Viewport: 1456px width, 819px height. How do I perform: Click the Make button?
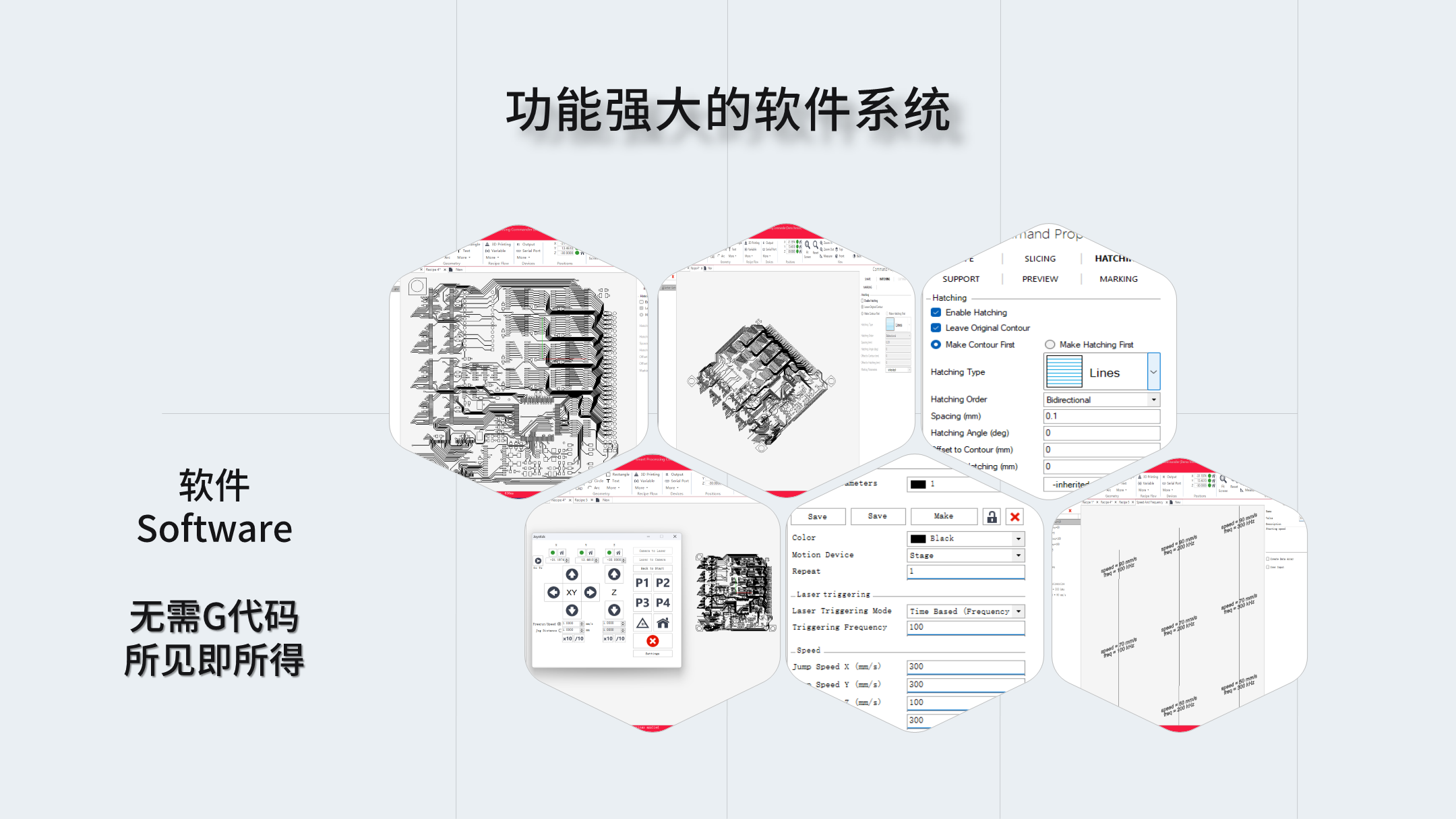[943, 516]
